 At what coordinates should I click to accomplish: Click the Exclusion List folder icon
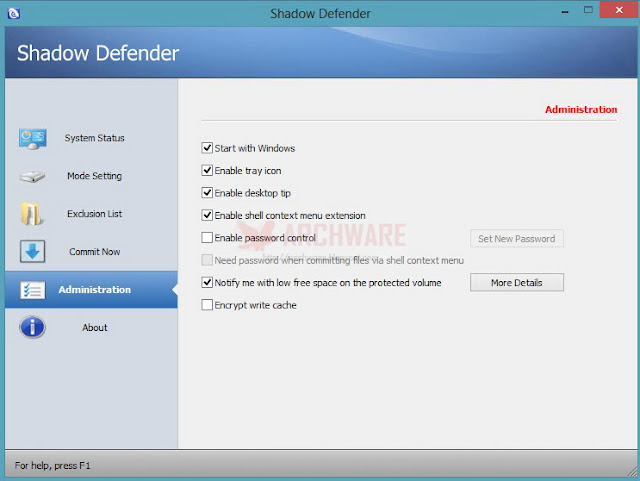tap(32, 214)
